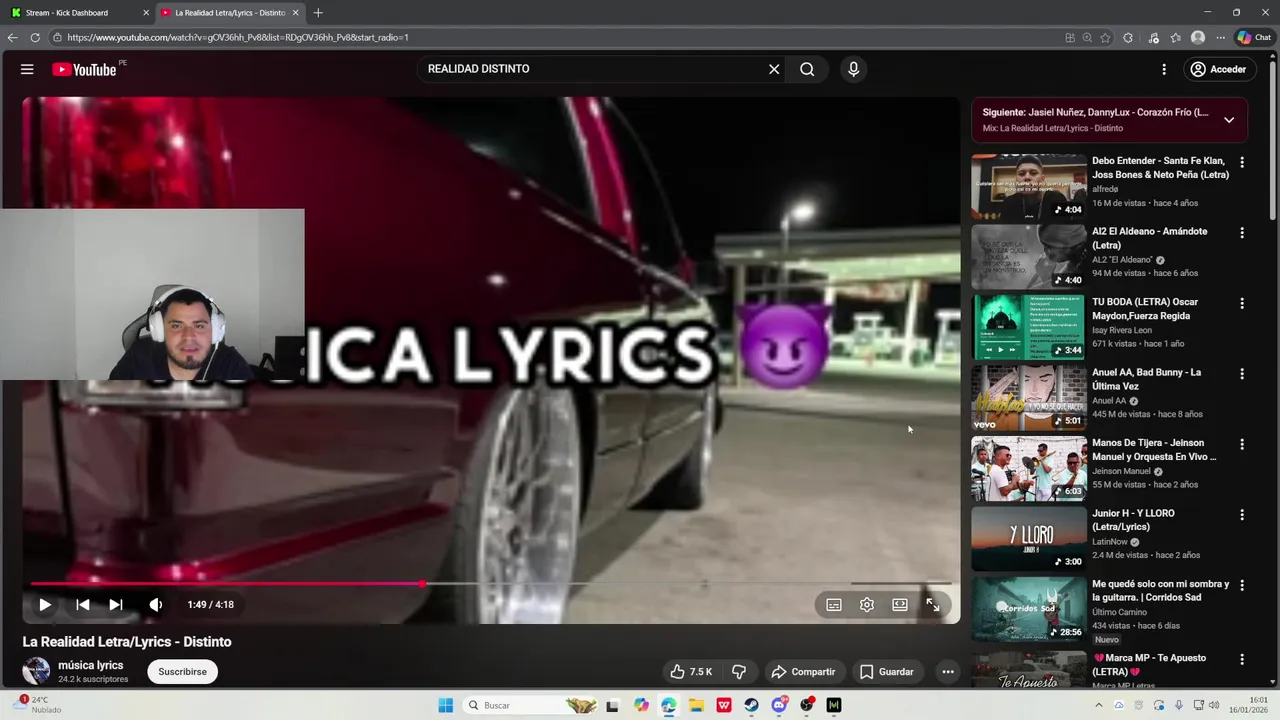Seek on the red video progress bar
Viewport: 1280px width, 720px height.
click(x=491, y=583)
